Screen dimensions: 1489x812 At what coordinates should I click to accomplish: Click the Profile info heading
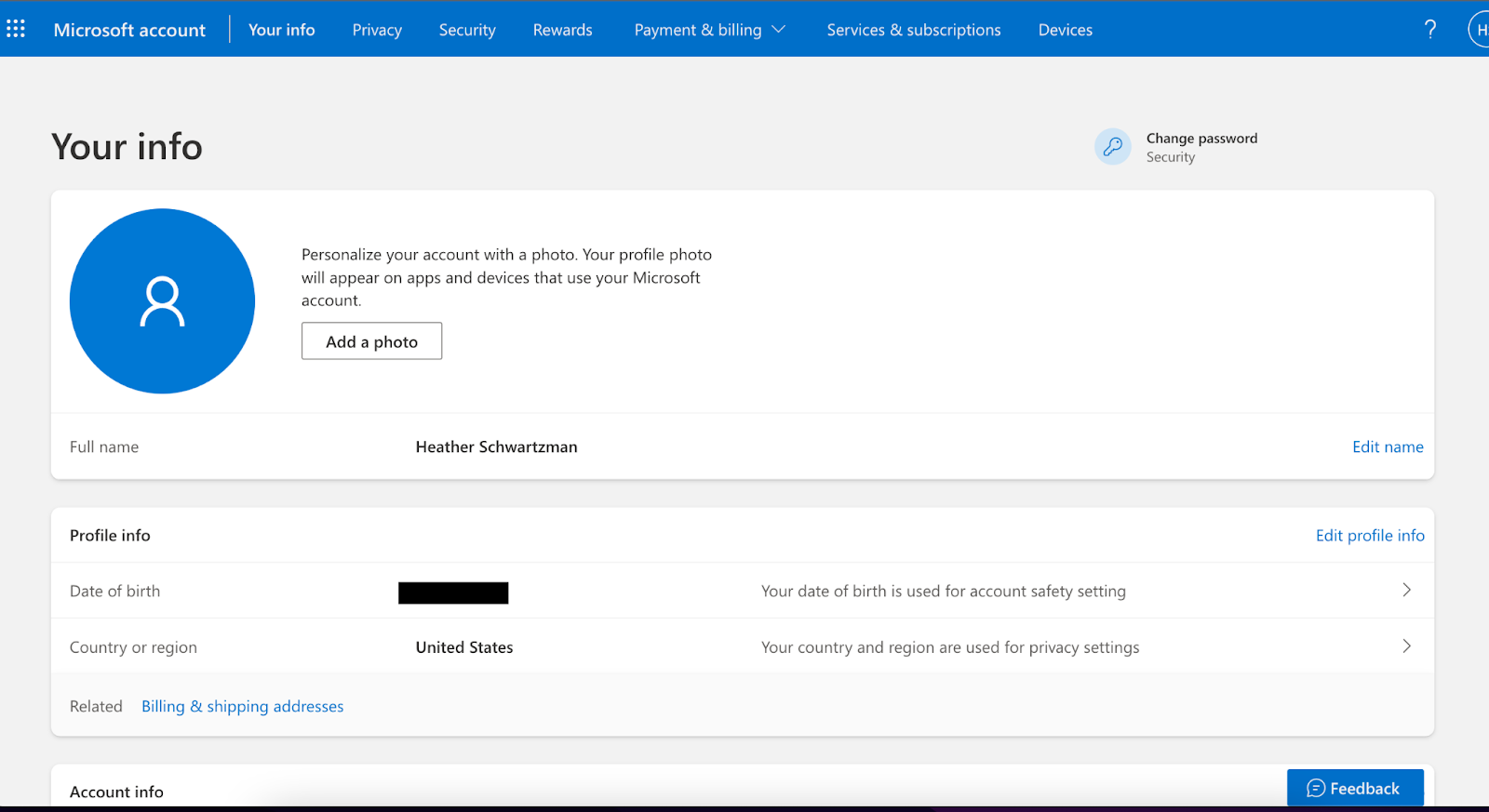pyautogui.click(x=110, y=535)
